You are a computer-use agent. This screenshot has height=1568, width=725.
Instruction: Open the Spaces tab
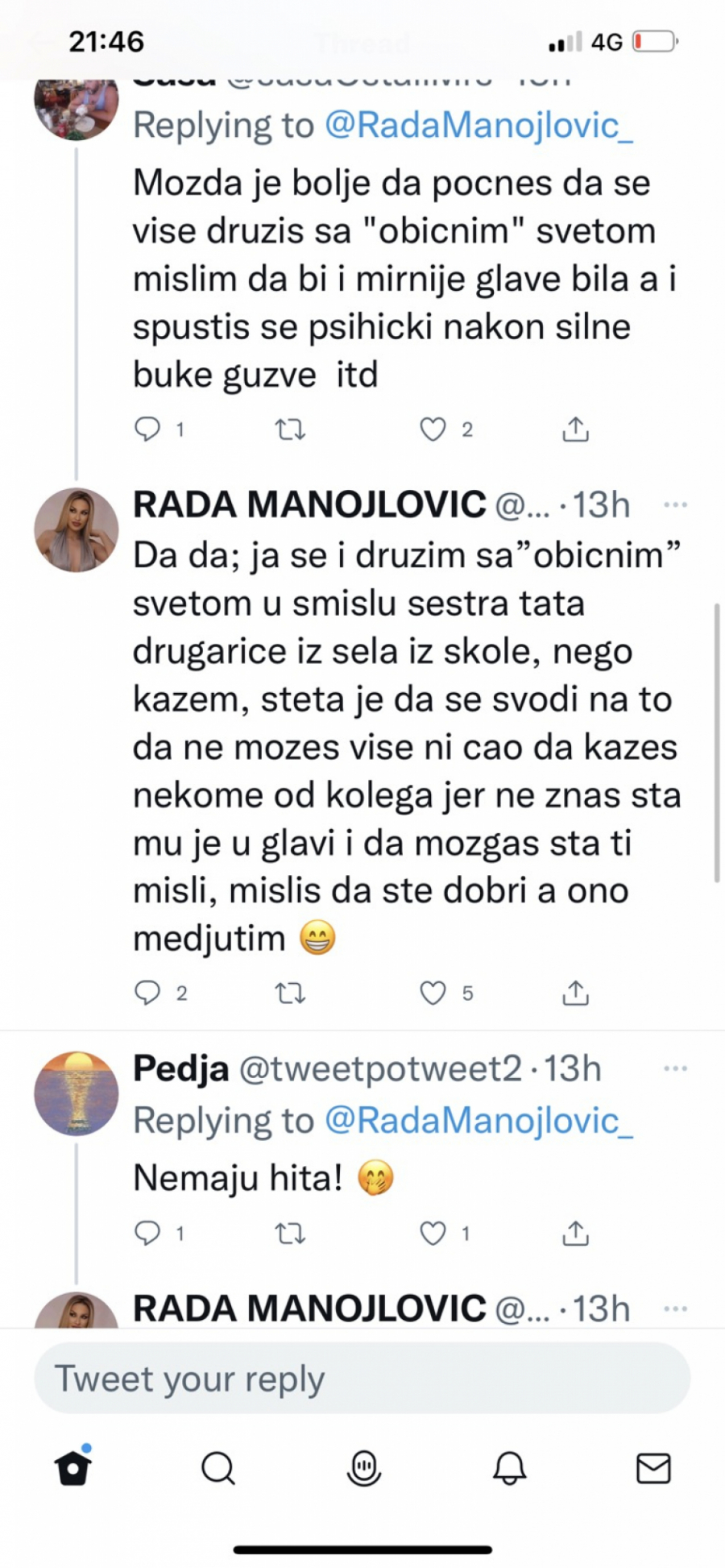coord(363,1468)
